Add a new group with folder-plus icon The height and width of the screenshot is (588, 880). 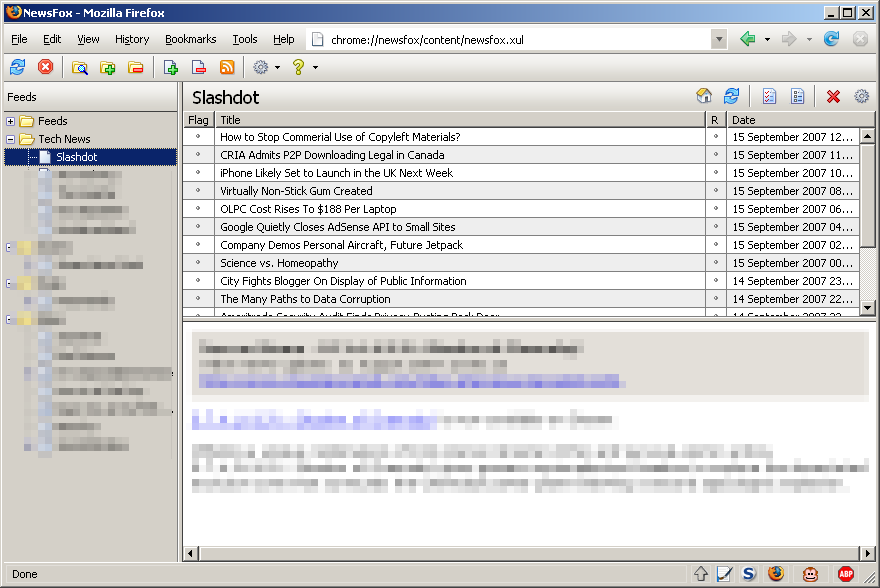107,68
